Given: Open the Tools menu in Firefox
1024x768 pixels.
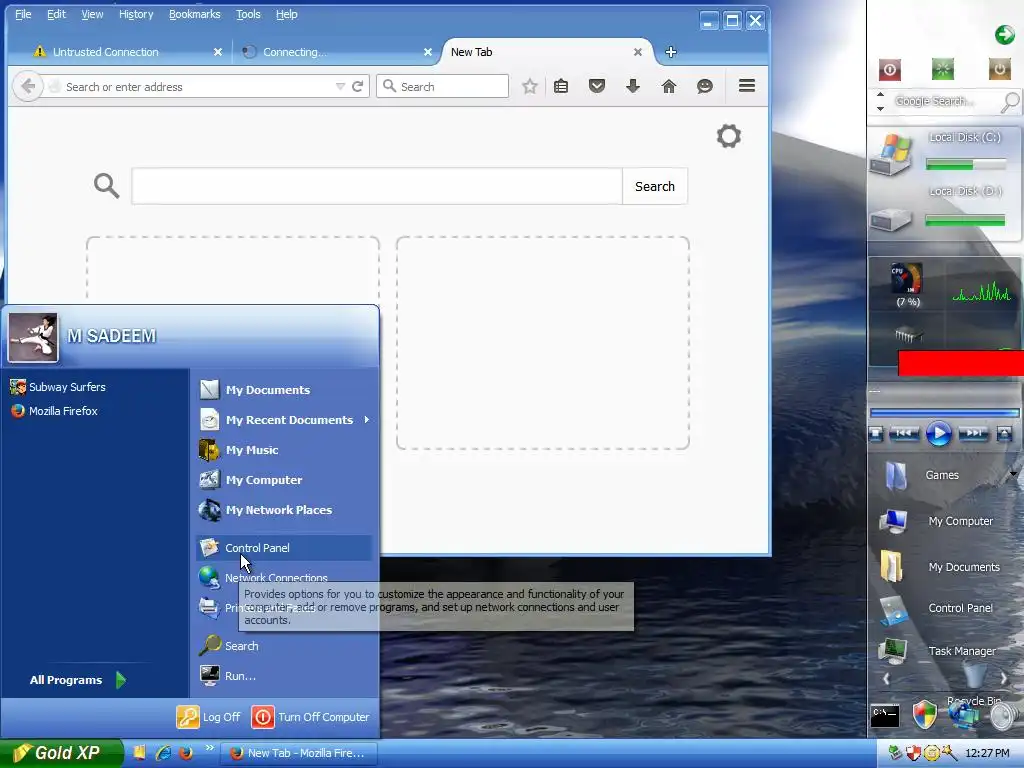Looking at the screenshot, I should pyautogui.click(x=248, y=14).
